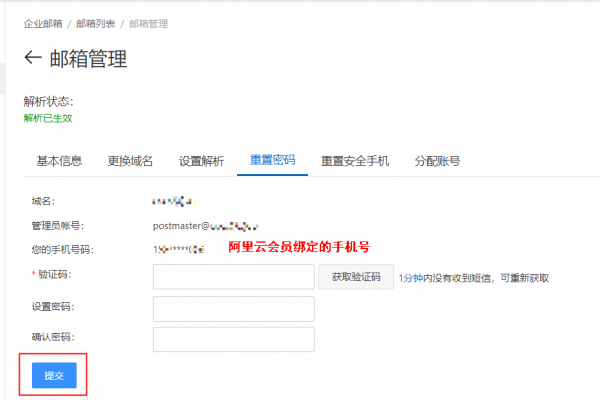Screen dimensions: 600x400
Task: Switch to the 设置解析 tab
Action: pos(201,160)
